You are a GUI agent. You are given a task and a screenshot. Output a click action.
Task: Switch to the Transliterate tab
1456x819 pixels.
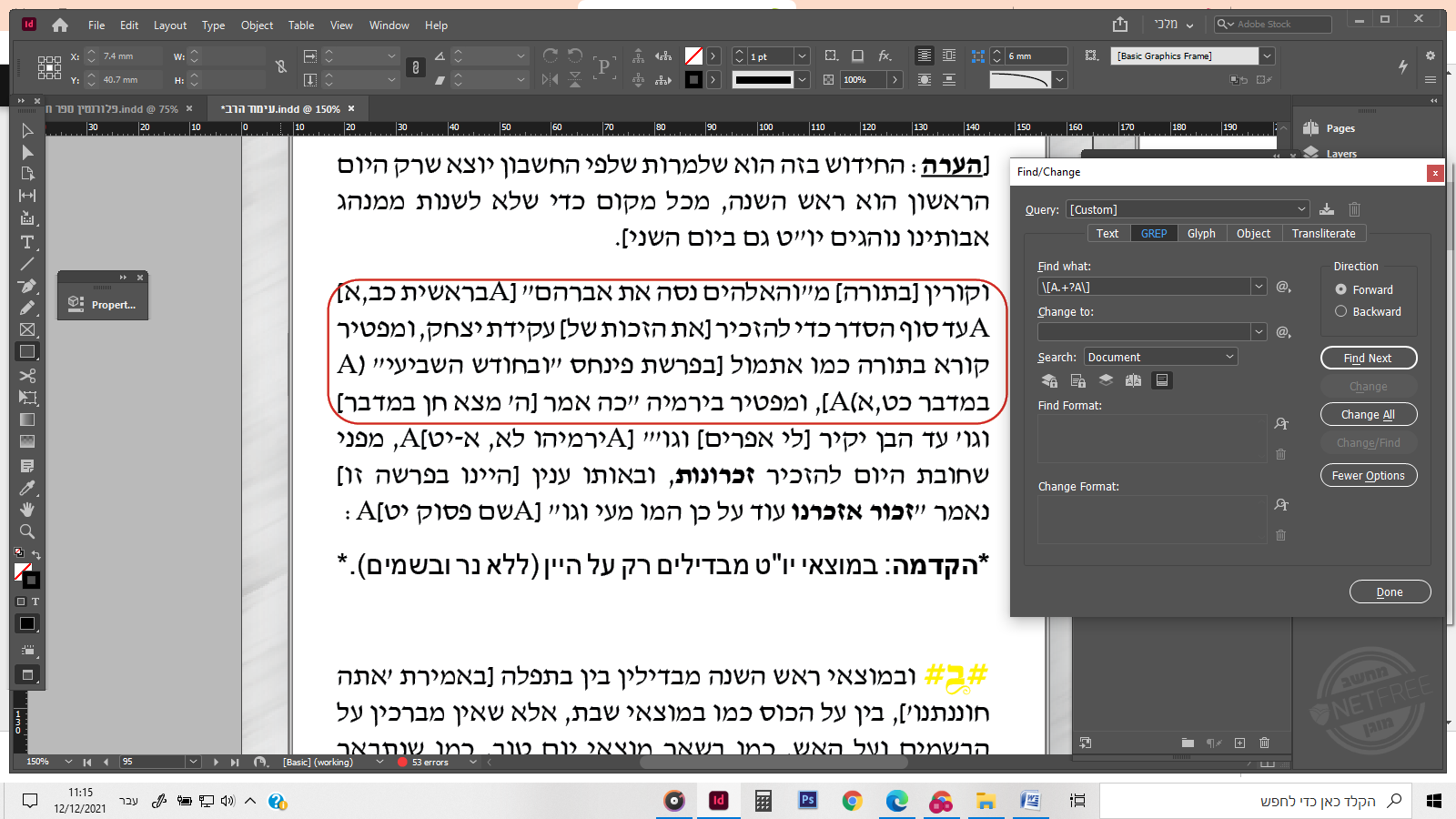1323,234
